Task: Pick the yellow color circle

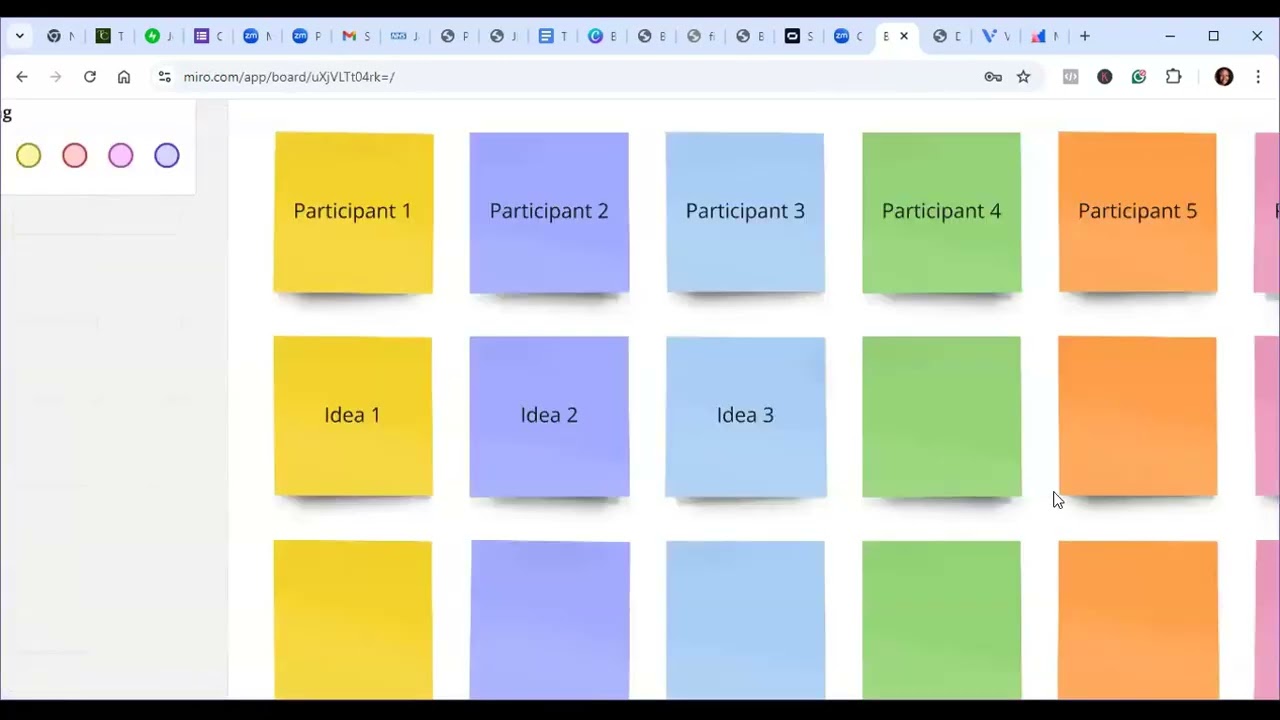Action: point(28,155)
